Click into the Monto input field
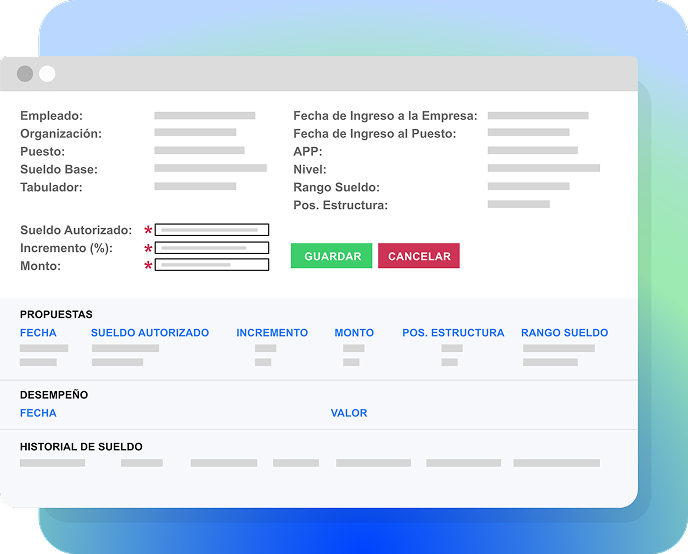 coord(212,265)
